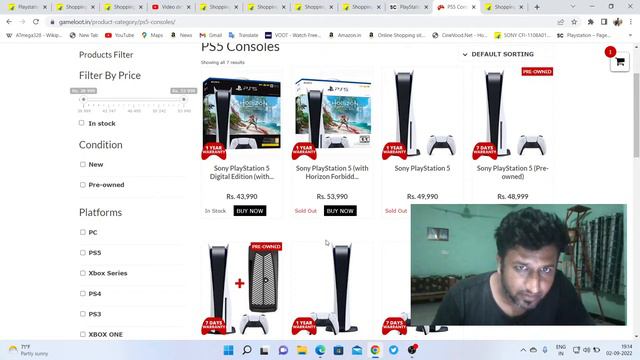640x360 pixels.
Task: Check the PS4 platform filter
Action: point(83,293)
